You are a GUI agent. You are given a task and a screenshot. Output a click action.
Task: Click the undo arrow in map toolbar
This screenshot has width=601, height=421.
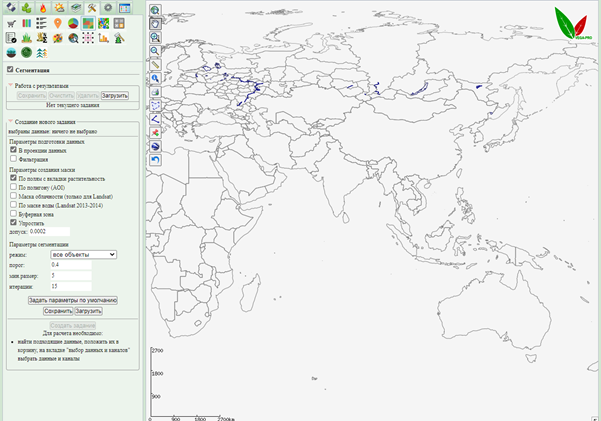pyautogui.click(x=156, y=159)
